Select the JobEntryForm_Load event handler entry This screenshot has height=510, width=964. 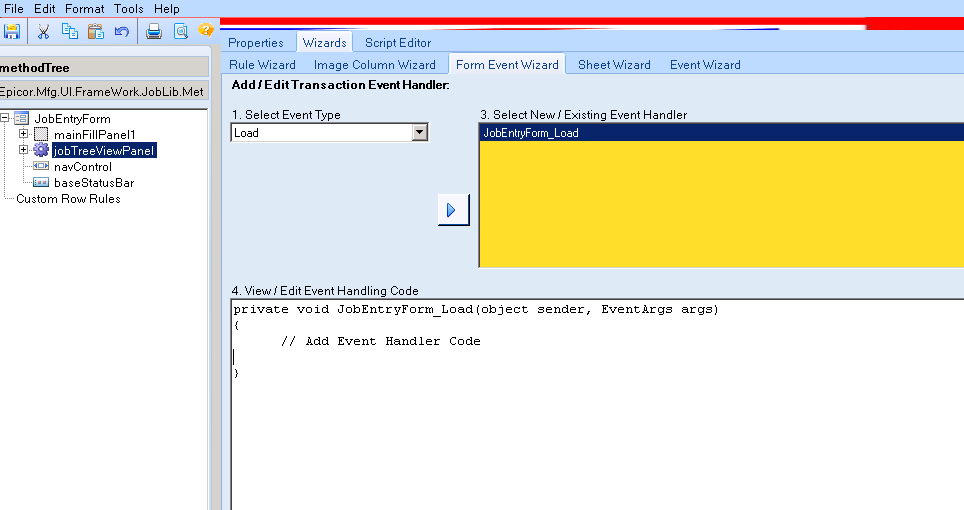pyautogui.click(x=722, y=133)
